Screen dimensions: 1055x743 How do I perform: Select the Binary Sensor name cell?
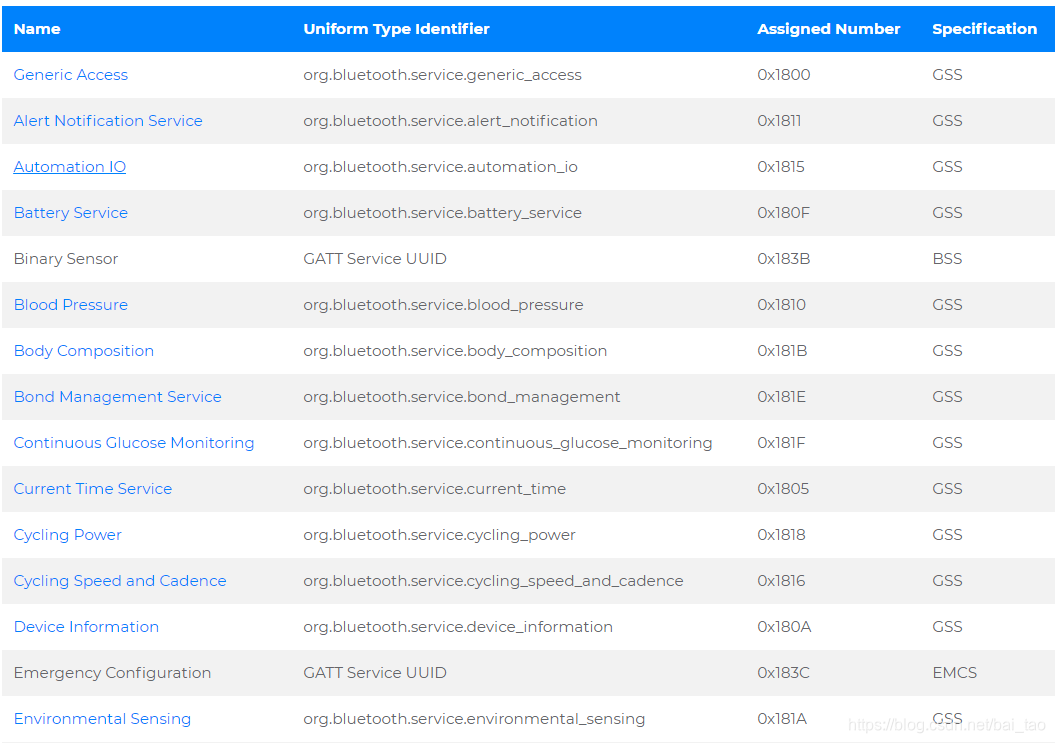point(66,259)
